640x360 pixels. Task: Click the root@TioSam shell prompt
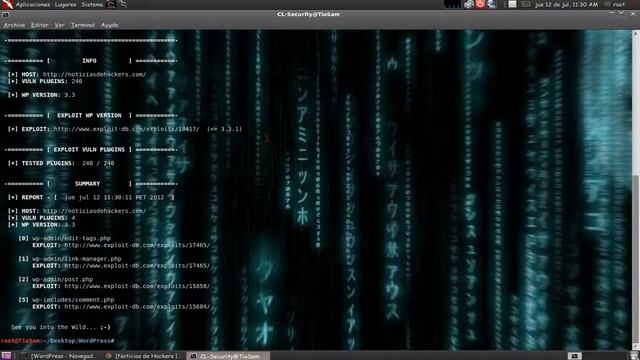pyautogui.click(x=57, y=340)
